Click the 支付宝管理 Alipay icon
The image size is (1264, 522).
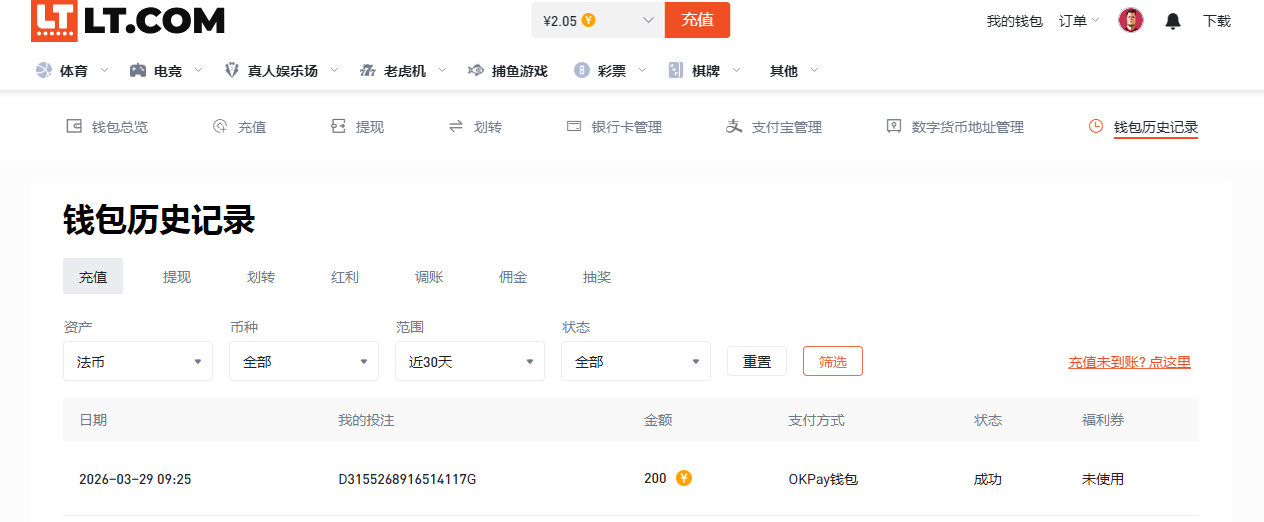point(734,127)
